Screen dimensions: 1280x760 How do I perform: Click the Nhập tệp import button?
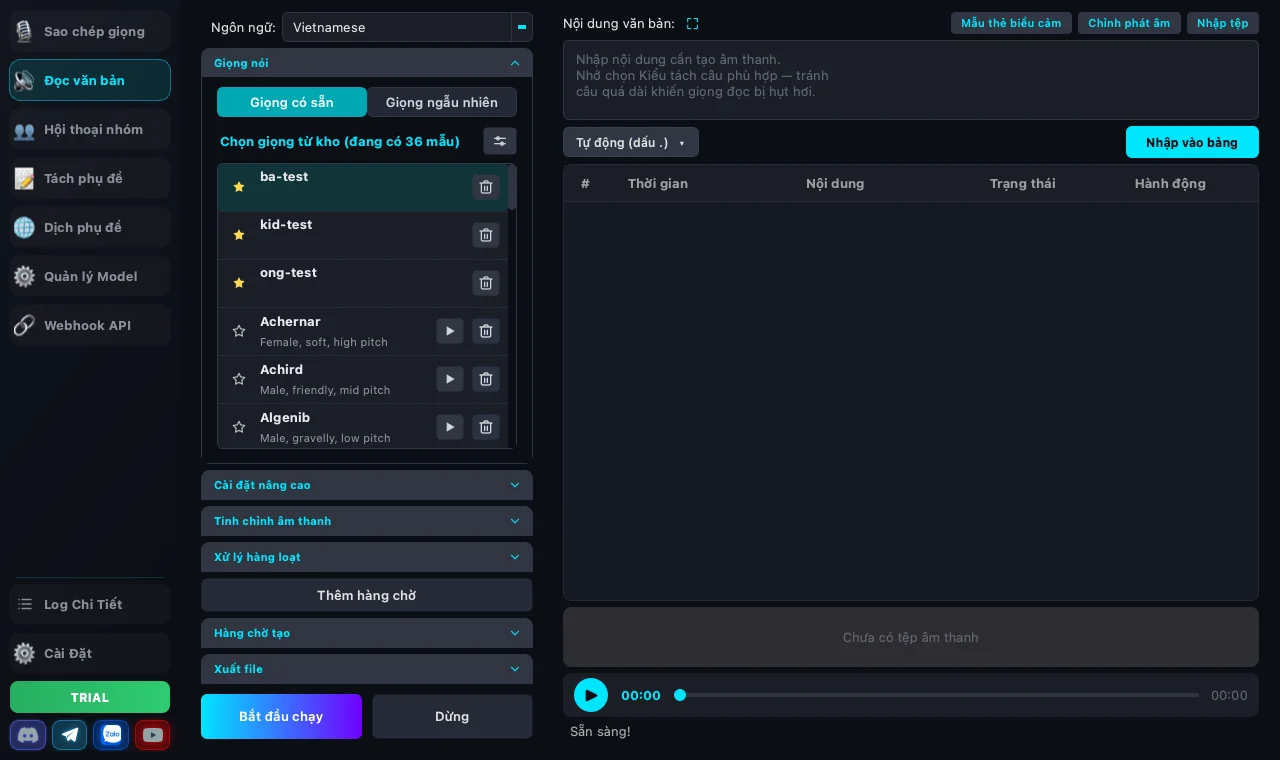[1223, 23]
